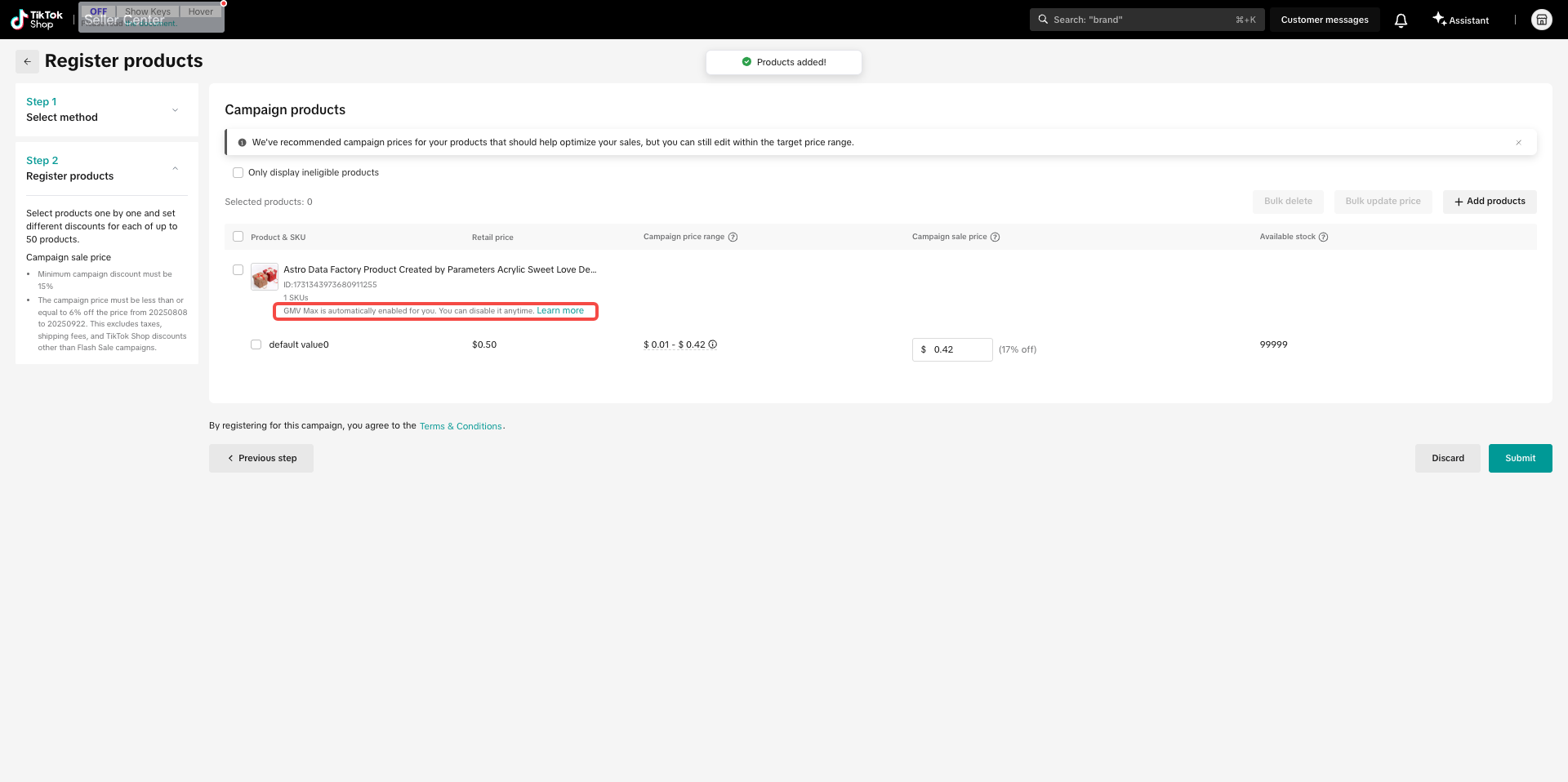Click the back arrow beside Register products
Image resolution: width=1568 pixels, height=782 pixels.
click(27, 61)
